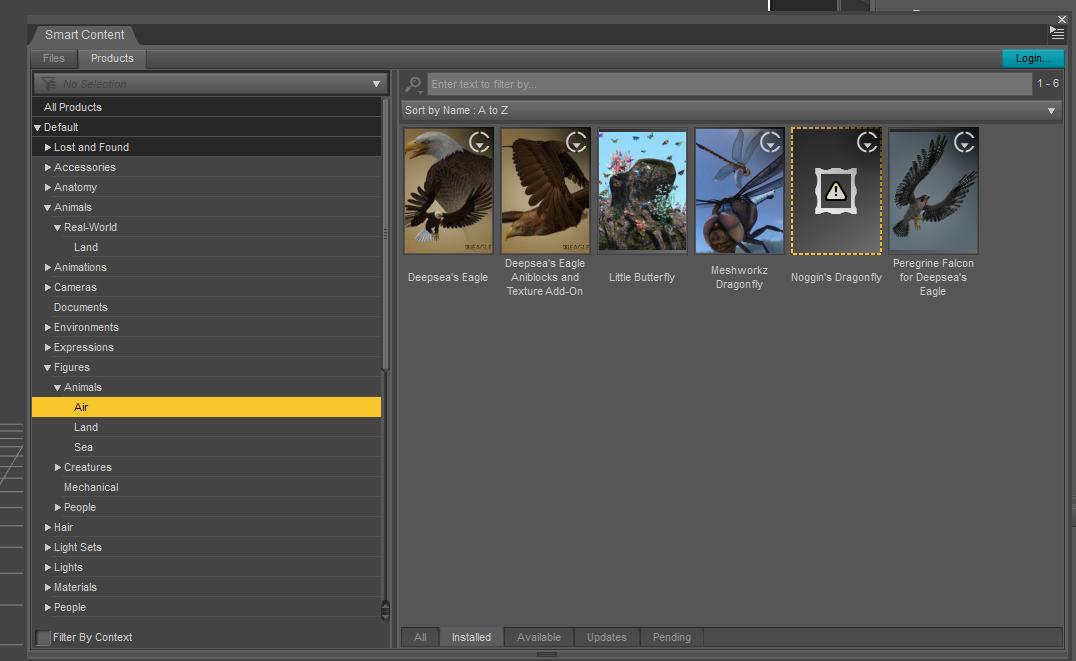Click install icon on Meshworkz Dragonfly thumbnail

tap(770, 142)
